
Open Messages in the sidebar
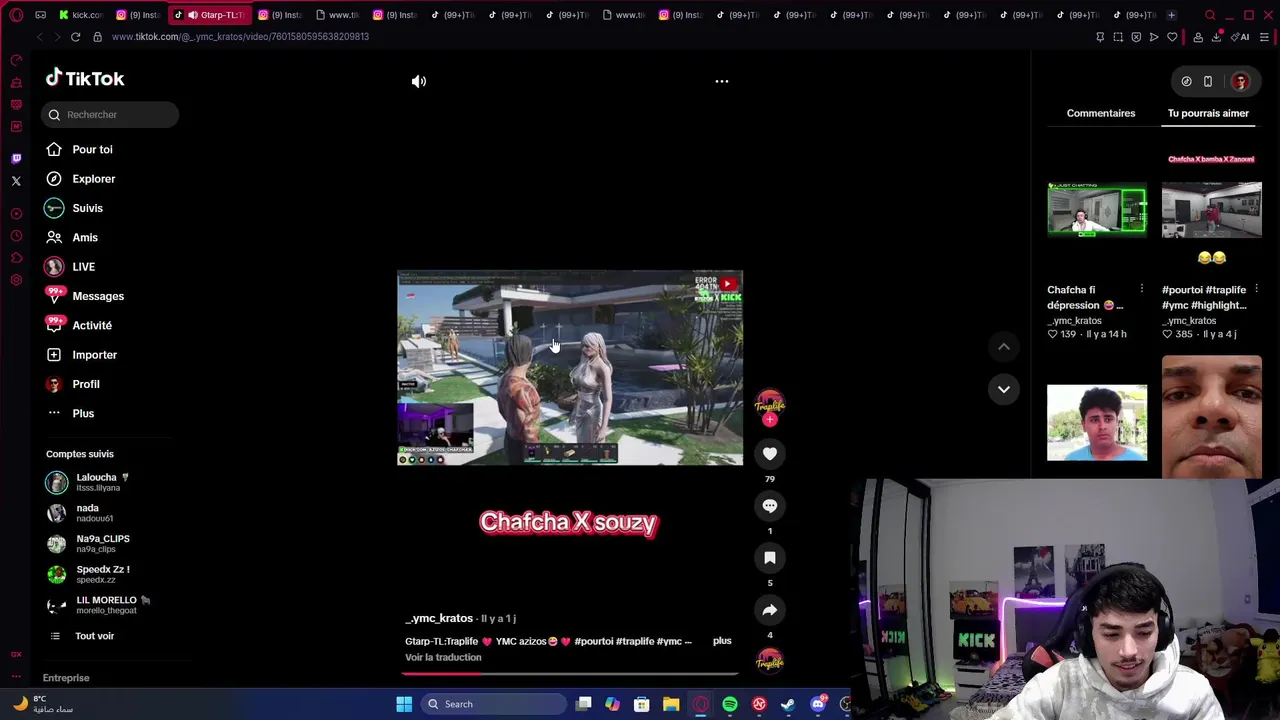[x=97, y=296]
